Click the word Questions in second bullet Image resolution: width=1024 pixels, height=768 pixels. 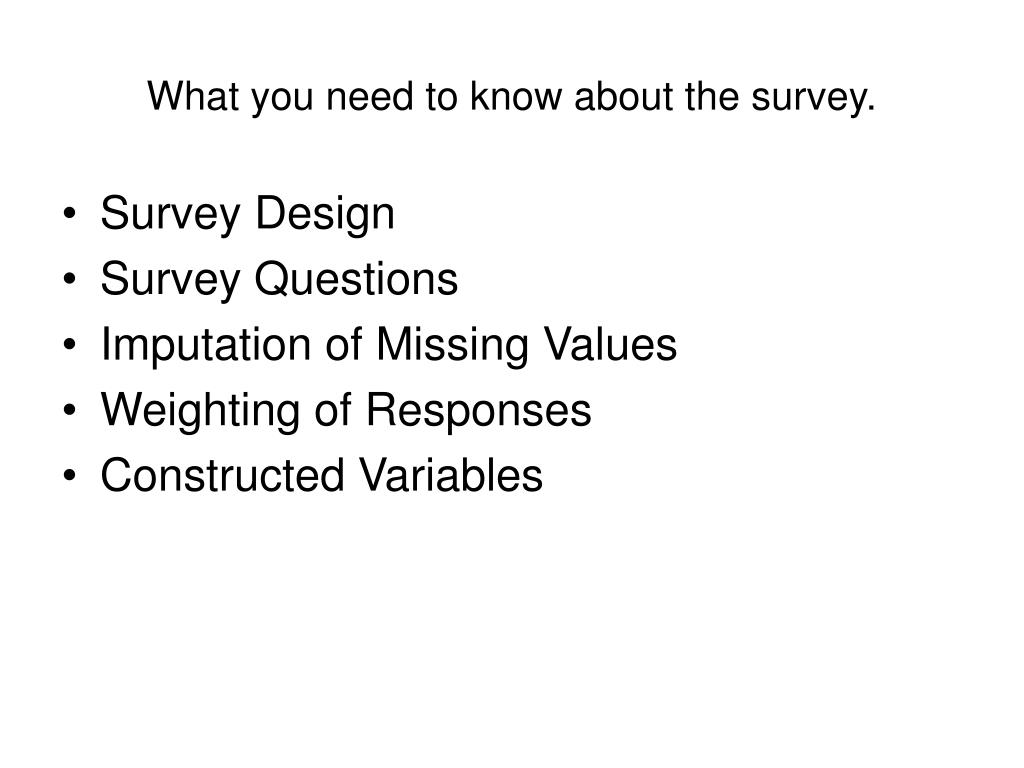[356, 279]
